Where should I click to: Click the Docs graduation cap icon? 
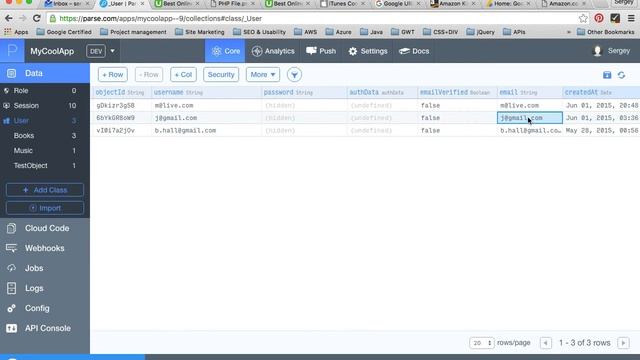pos(404,51)
